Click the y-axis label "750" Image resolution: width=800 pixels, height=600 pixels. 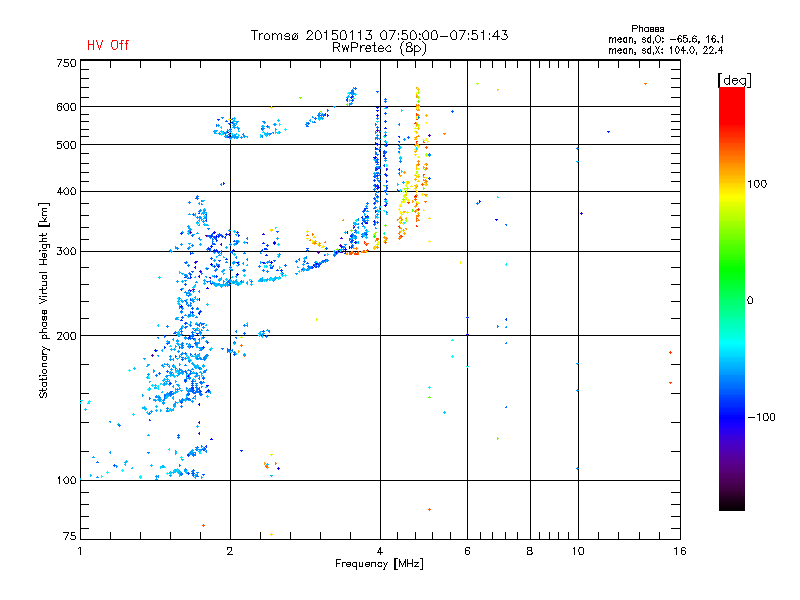pos(67,63)
